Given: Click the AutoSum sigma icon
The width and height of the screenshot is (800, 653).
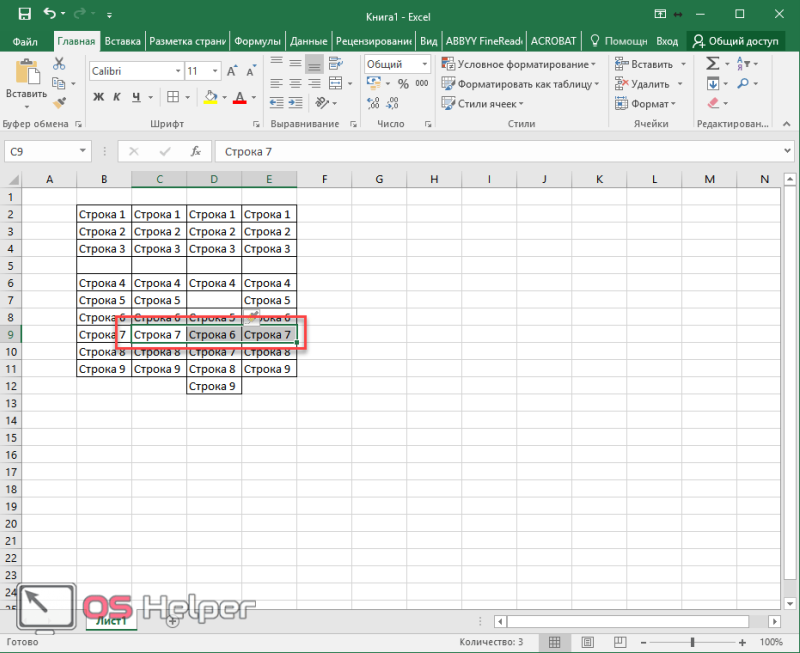Looking at the screenshot, I should 713,63.
